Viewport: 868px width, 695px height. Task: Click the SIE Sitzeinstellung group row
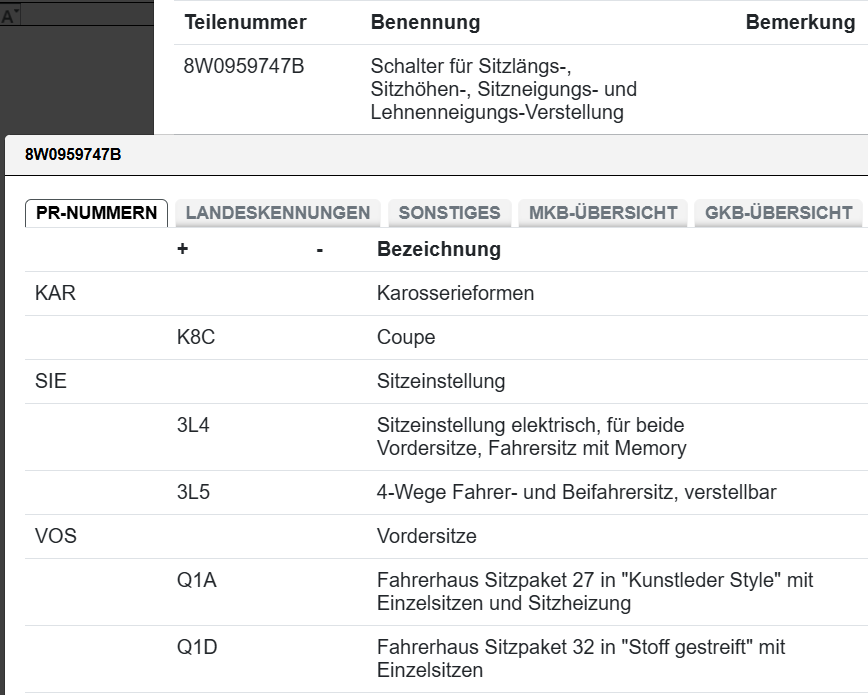446,382
